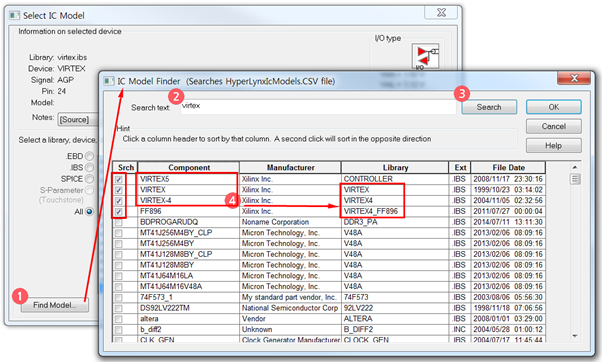Check the altera row Srch checkbox
The width and height of the screenshot is (602, 362).
click(119, 319)
